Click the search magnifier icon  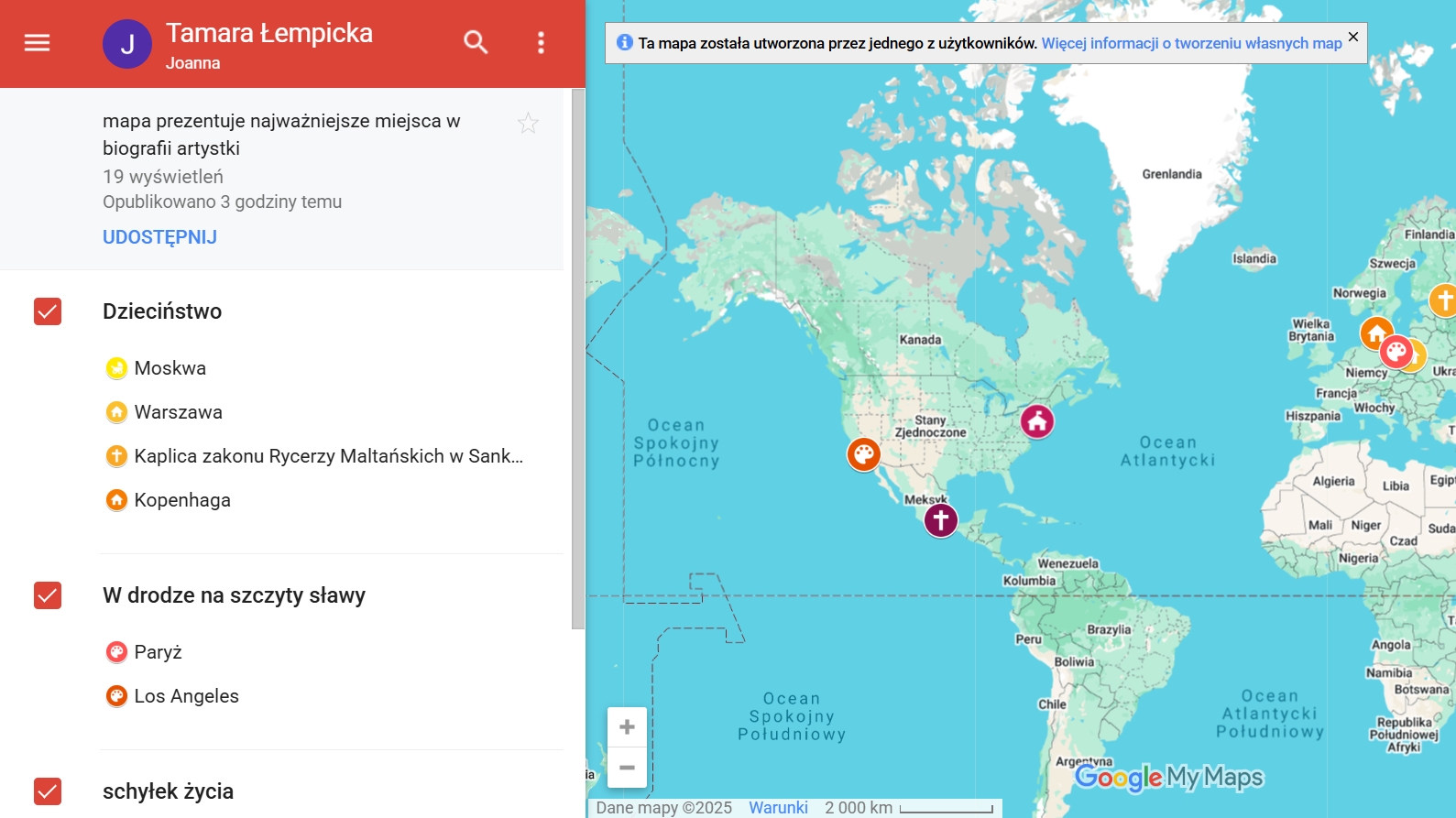click(x=476, y=42)
